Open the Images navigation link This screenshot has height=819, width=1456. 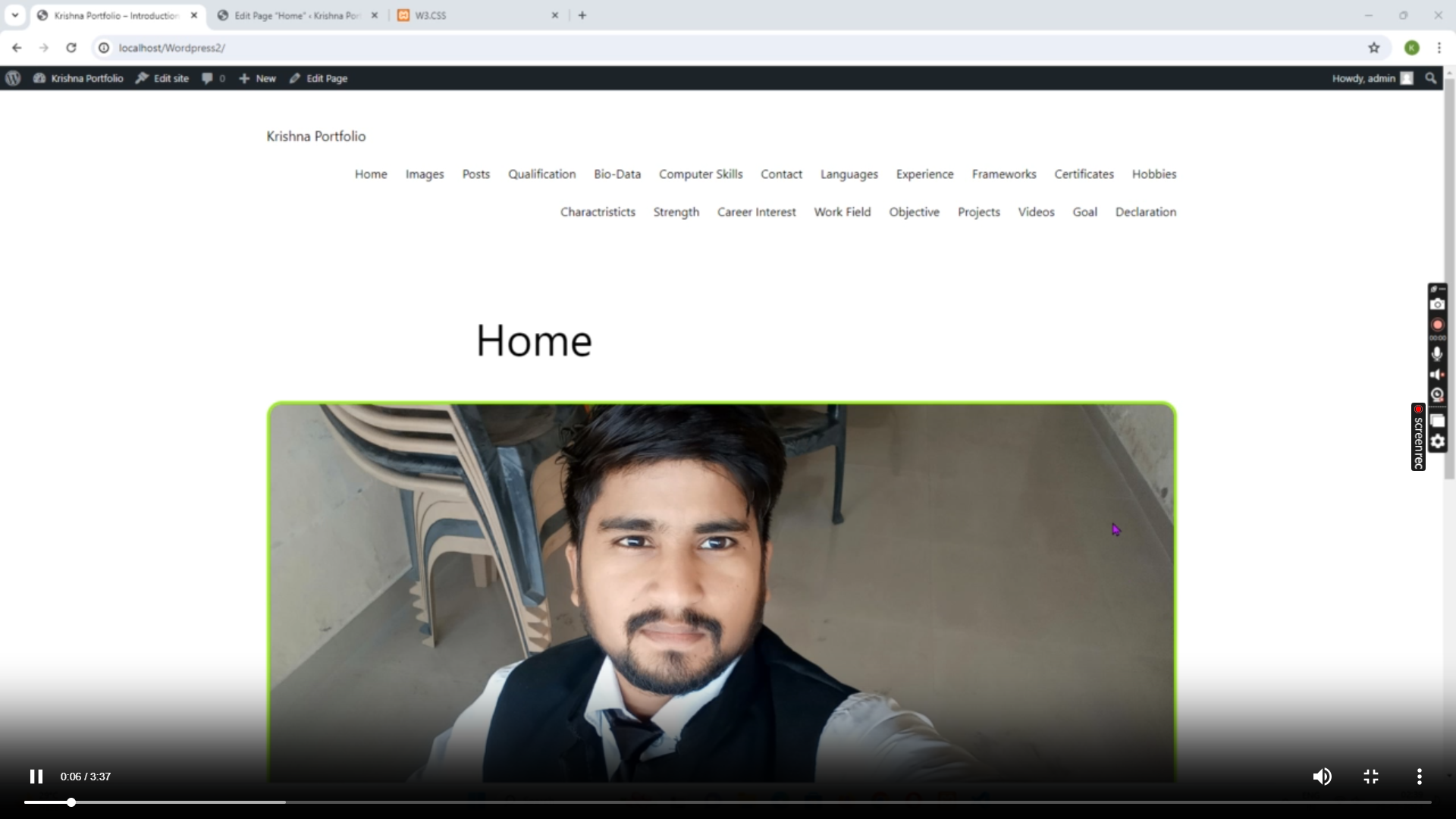coord(425,174)
